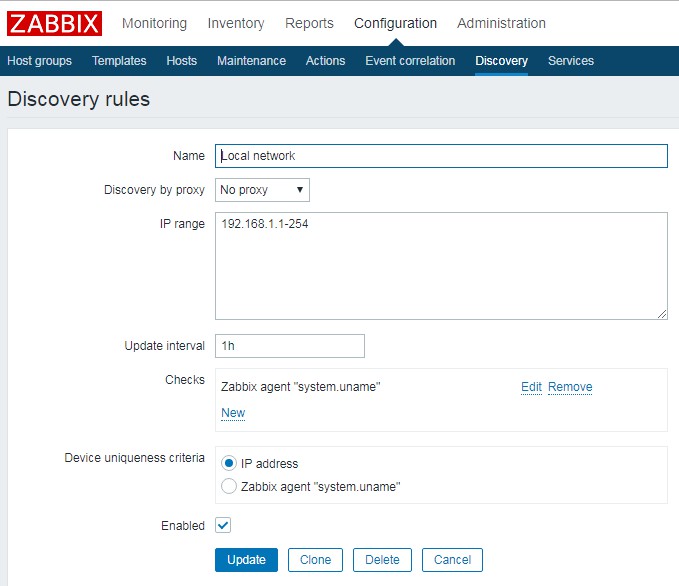The width and height of the screenshot is (679, 586).
Task: Select the IP address uniqueness radio button
Action: [x=229, y=463]
